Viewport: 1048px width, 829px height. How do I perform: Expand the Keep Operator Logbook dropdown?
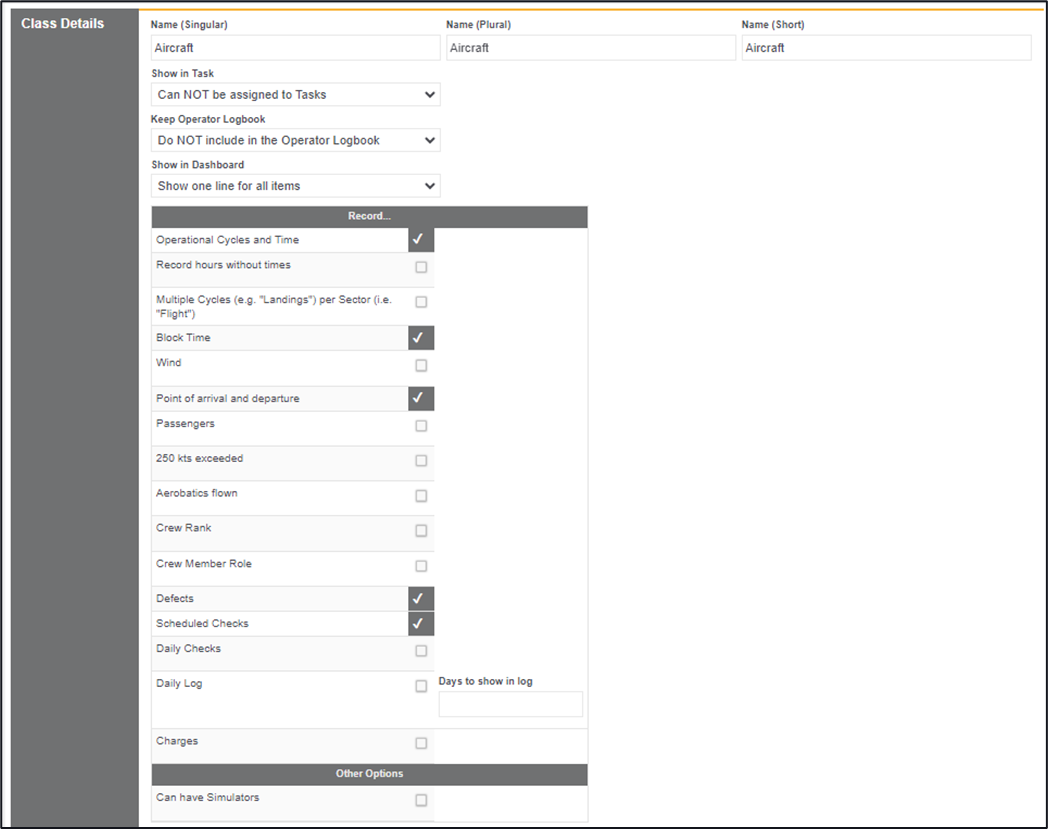[296, 141]
